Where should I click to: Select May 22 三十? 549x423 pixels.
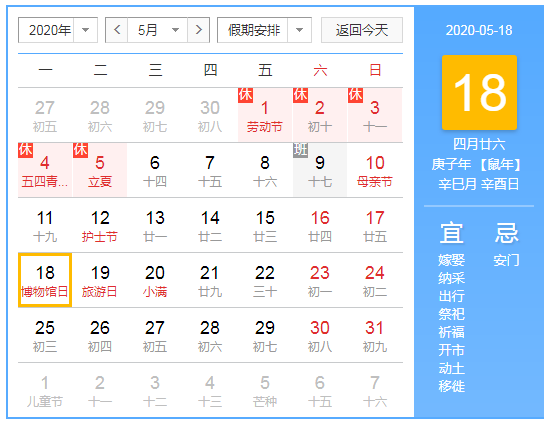(x=265, y=280)
